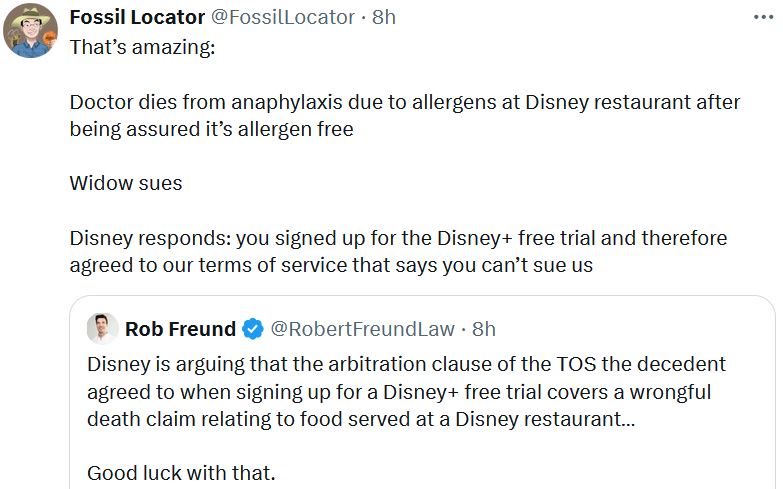
Task: Click the word "anaphylaxis" in the tweet
Action: 294,103
